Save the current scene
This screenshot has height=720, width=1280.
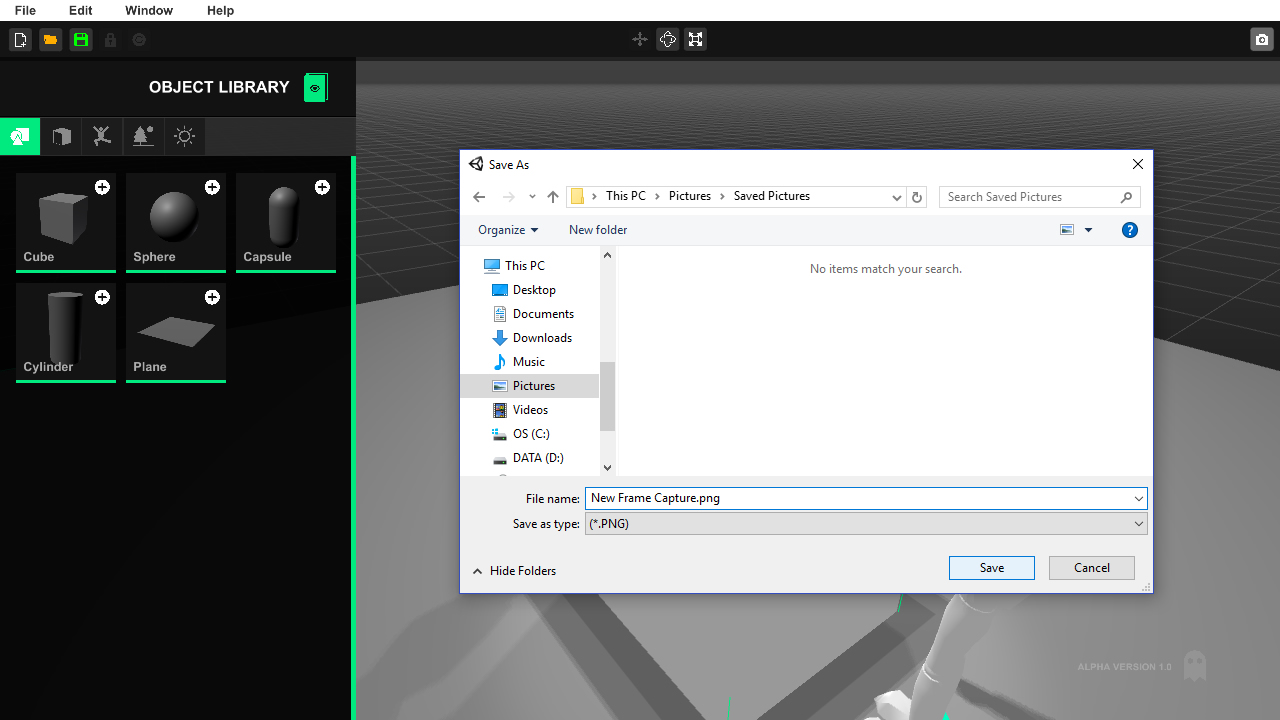click(80, 39)
